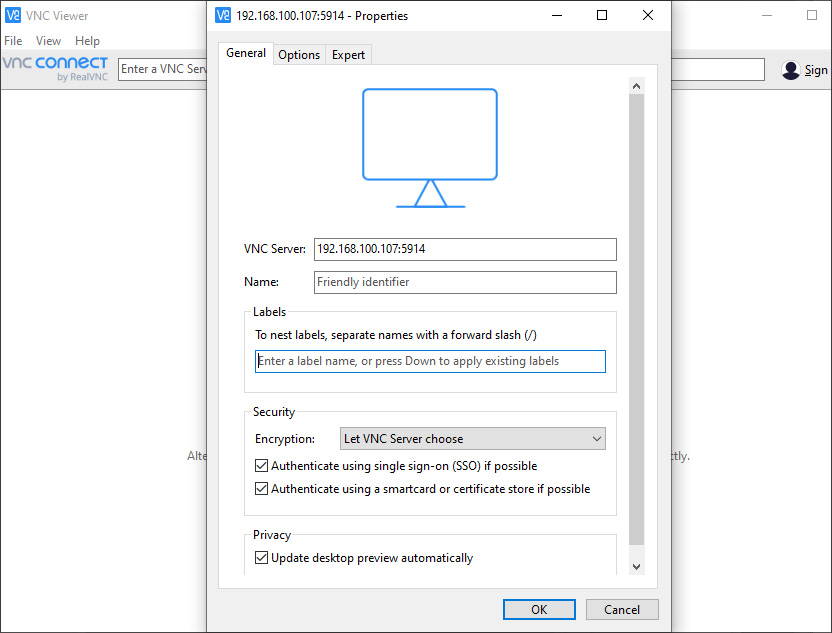Click the scrollbar down arrow in Properties
The height and width of the screenshot is (633, 832).
636,566
